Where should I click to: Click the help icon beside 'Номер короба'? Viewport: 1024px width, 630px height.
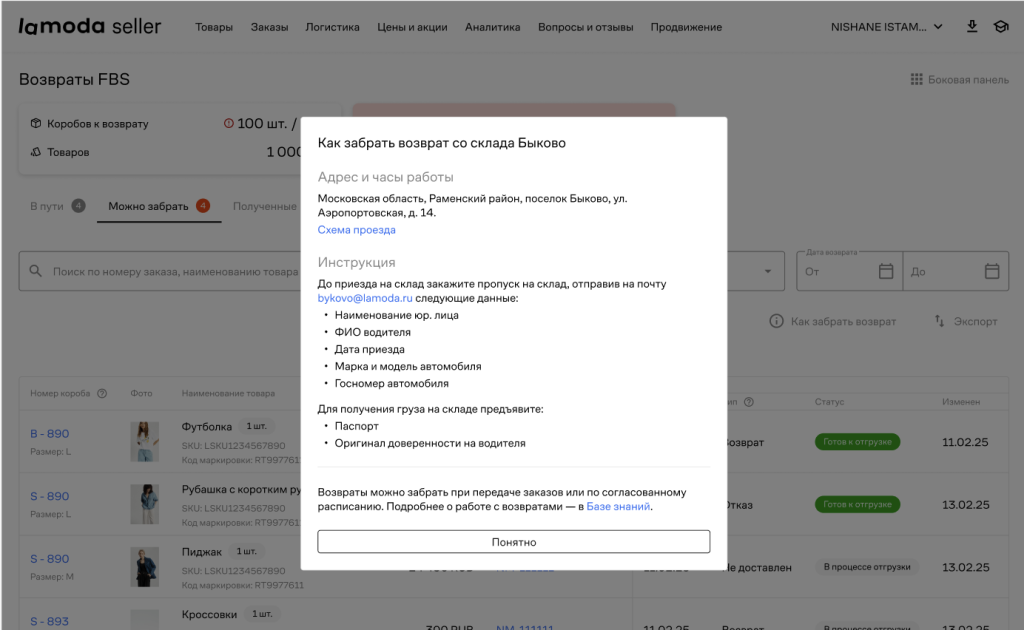[x=102, y=393]
